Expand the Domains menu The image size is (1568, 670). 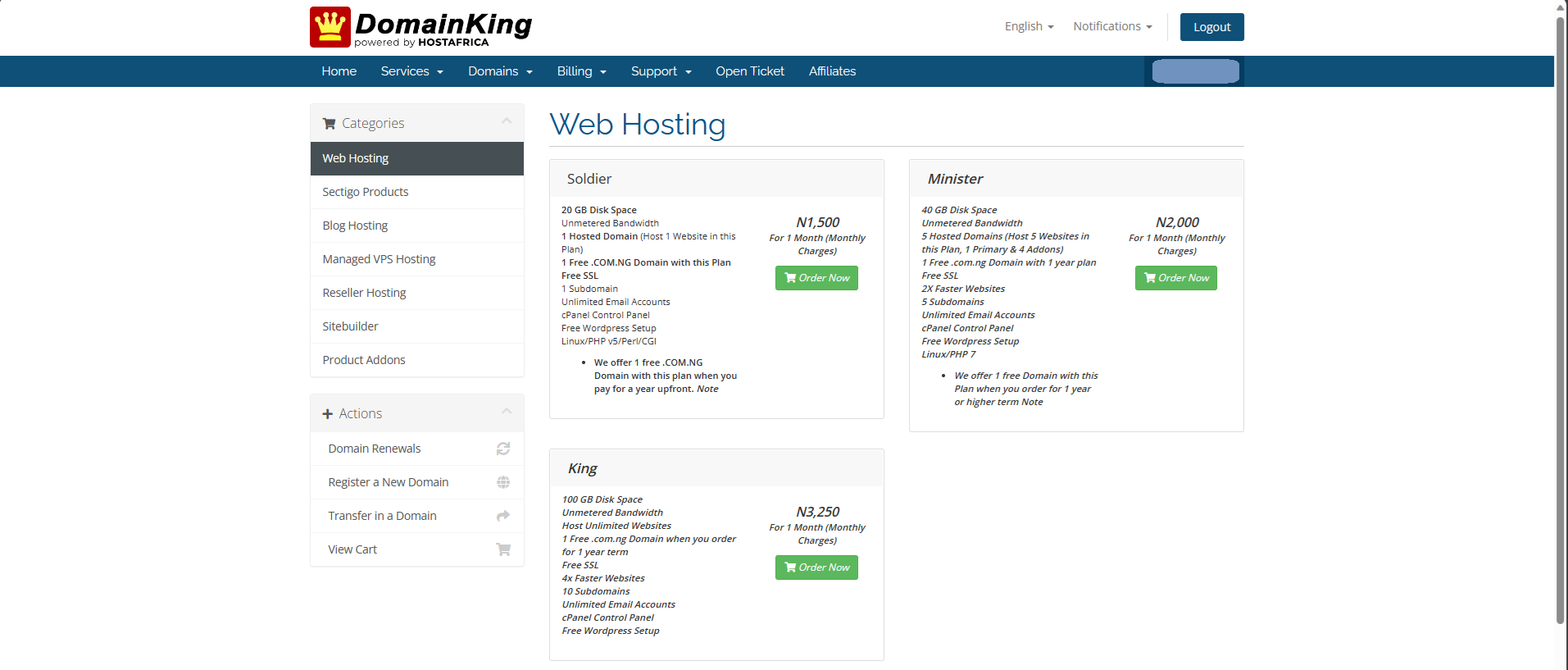500,71
